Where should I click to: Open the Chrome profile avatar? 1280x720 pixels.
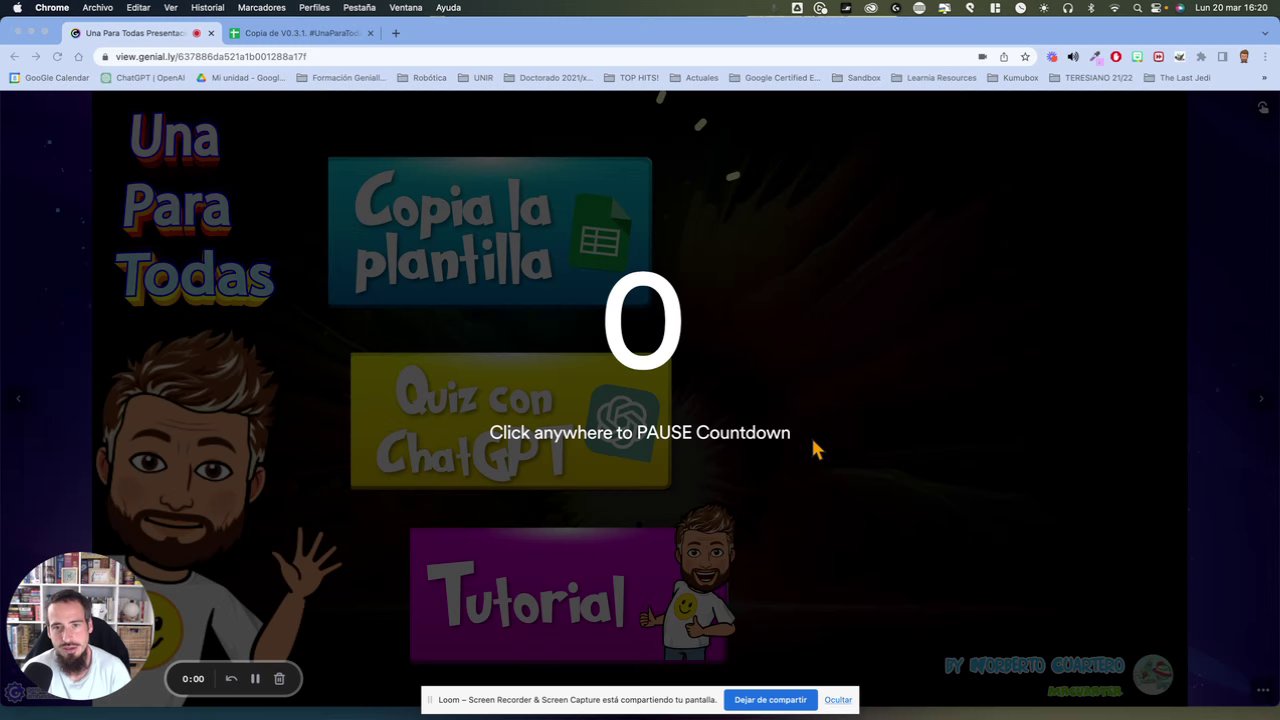point(1244,57)
